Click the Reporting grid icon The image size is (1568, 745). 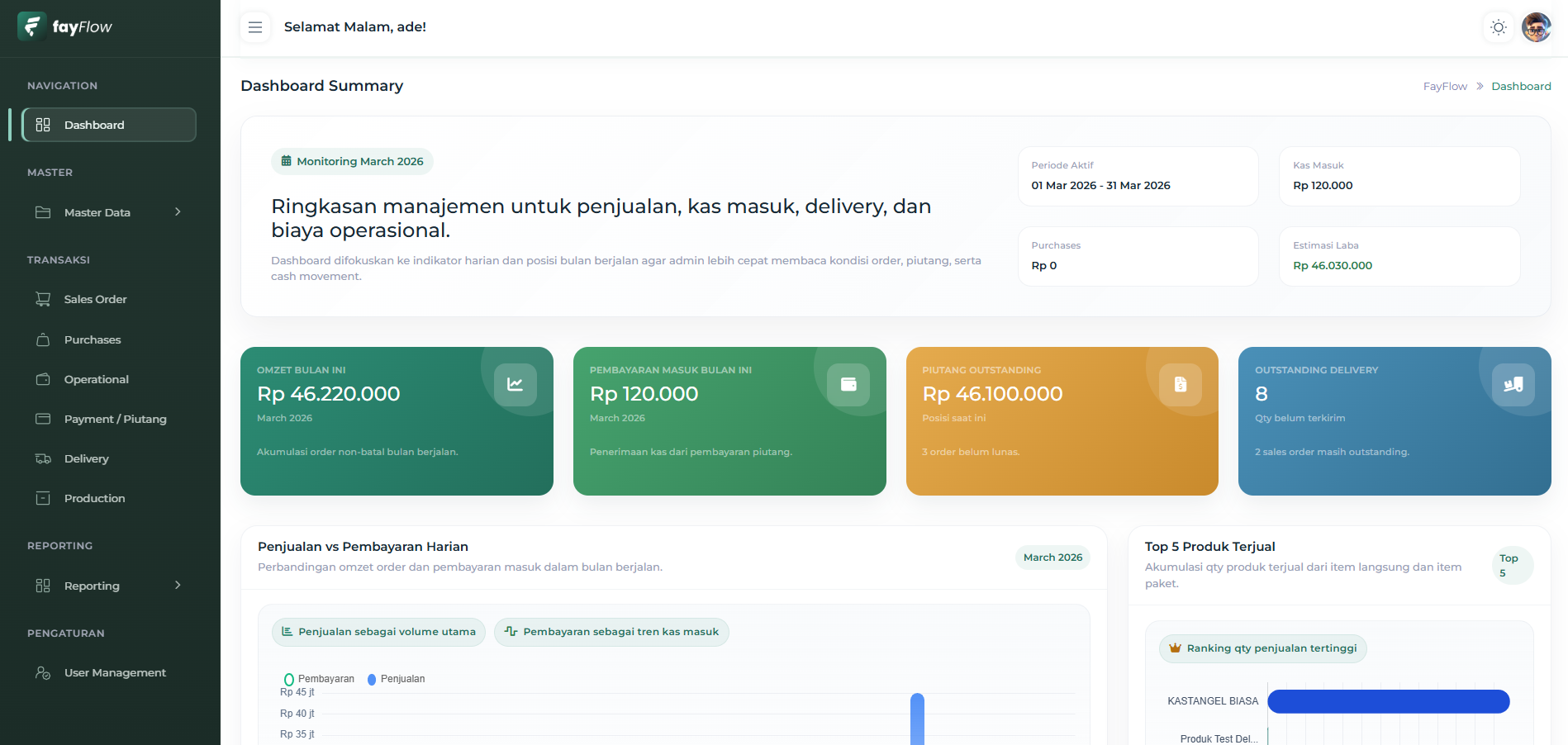pos(43,586)
